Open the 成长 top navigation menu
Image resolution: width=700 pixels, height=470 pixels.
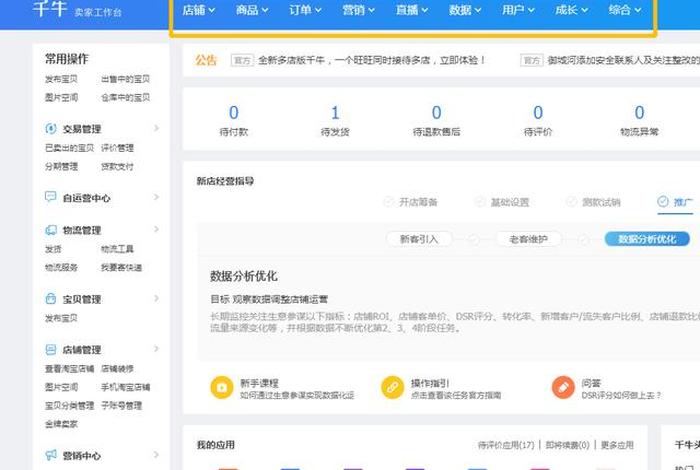(x=571, y=10)
